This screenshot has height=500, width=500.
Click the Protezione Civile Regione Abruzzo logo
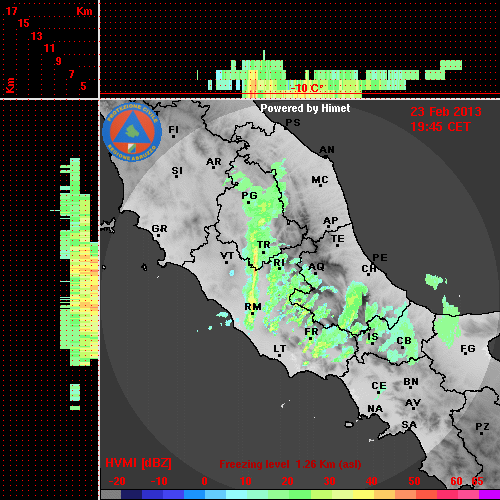(x=132, y=132)
